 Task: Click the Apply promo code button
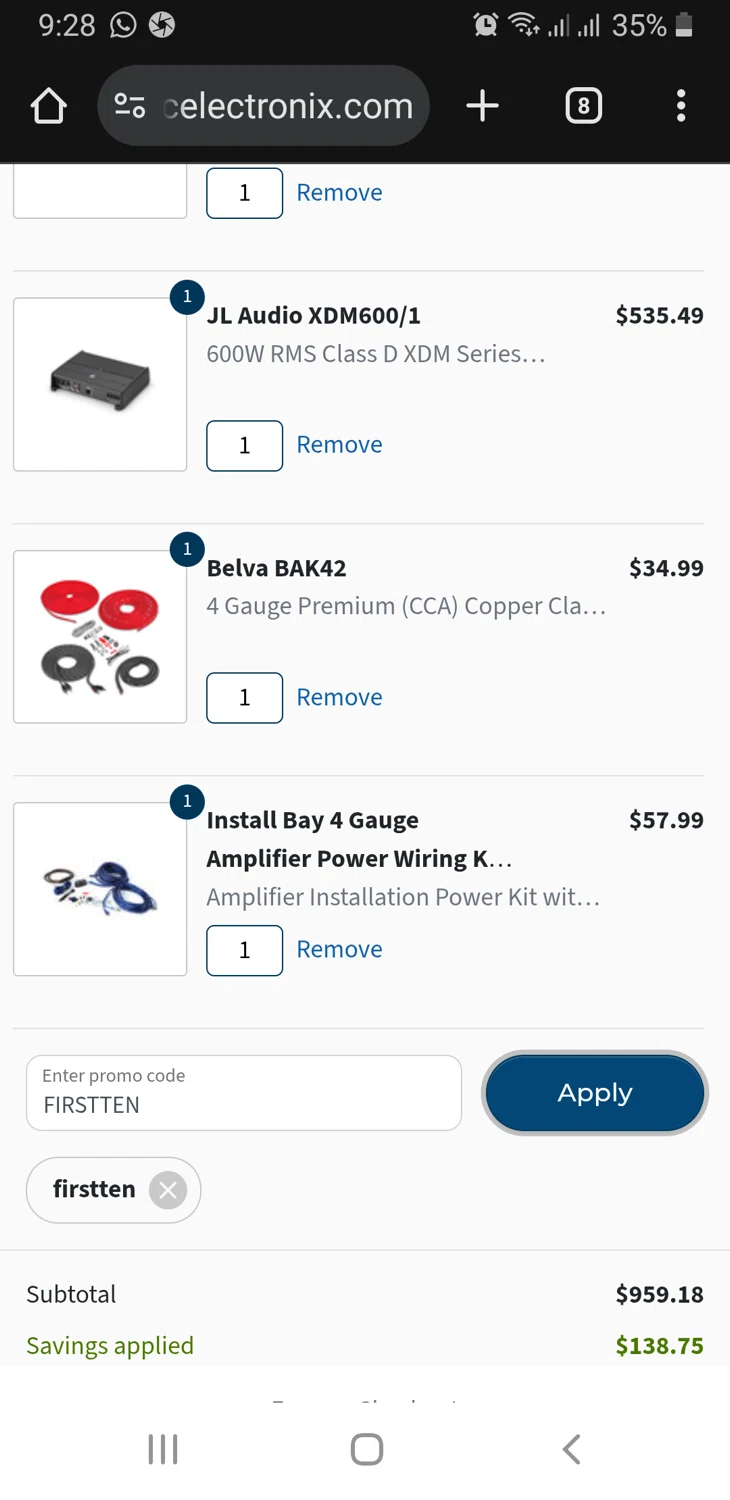[595, 1093]
